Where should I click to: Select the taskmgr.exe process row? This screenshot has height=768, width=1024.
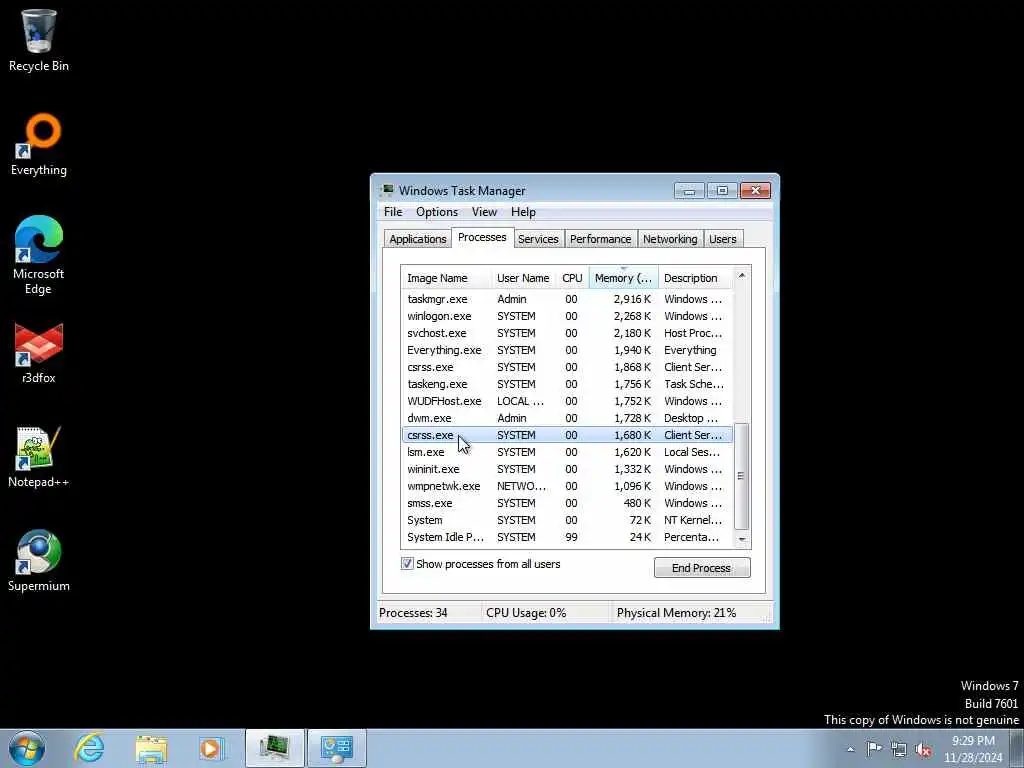(x=567, y=298)
